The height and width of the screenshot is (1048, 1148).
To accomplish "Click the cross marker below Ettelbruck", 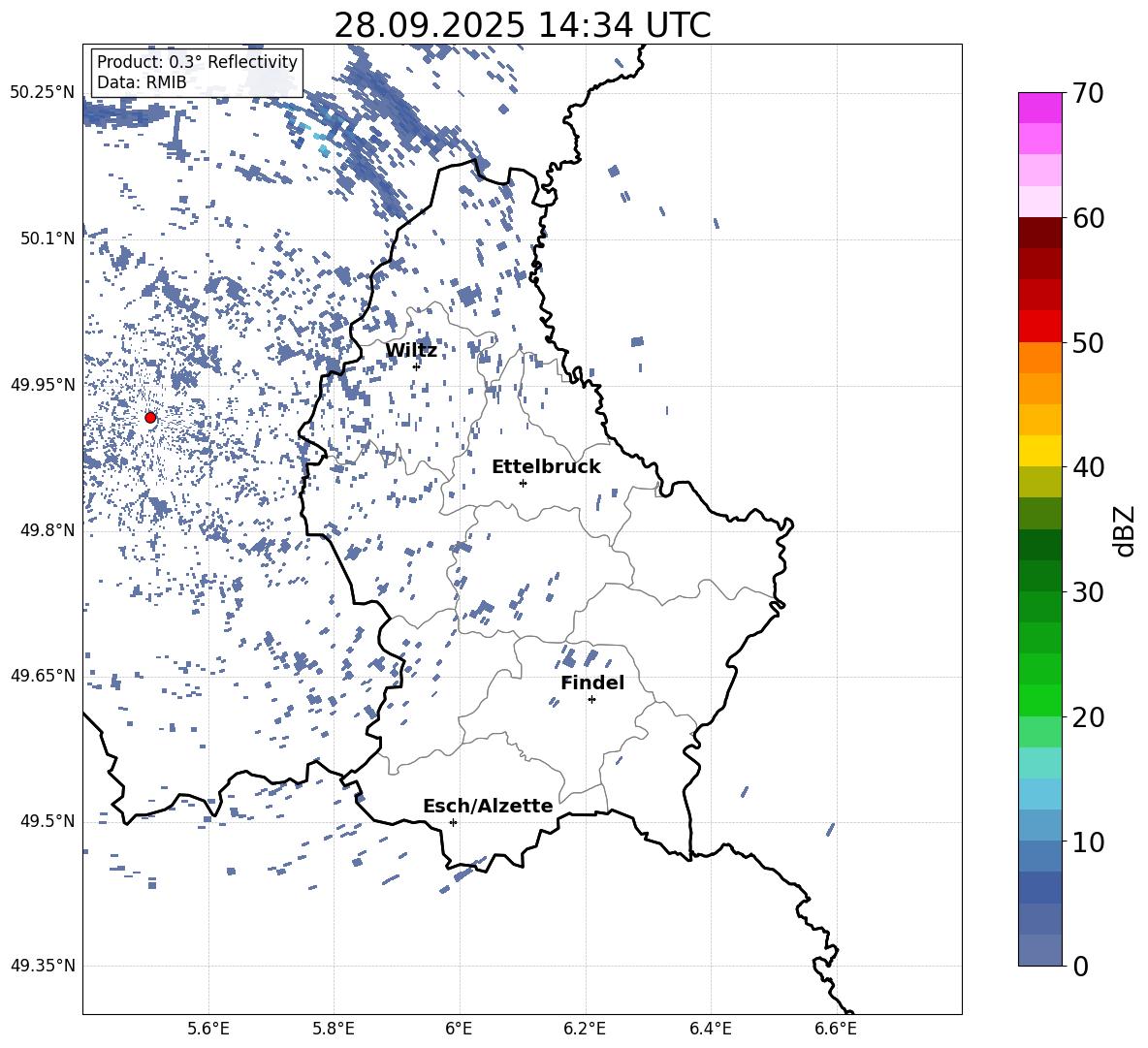I will (523, 483).
